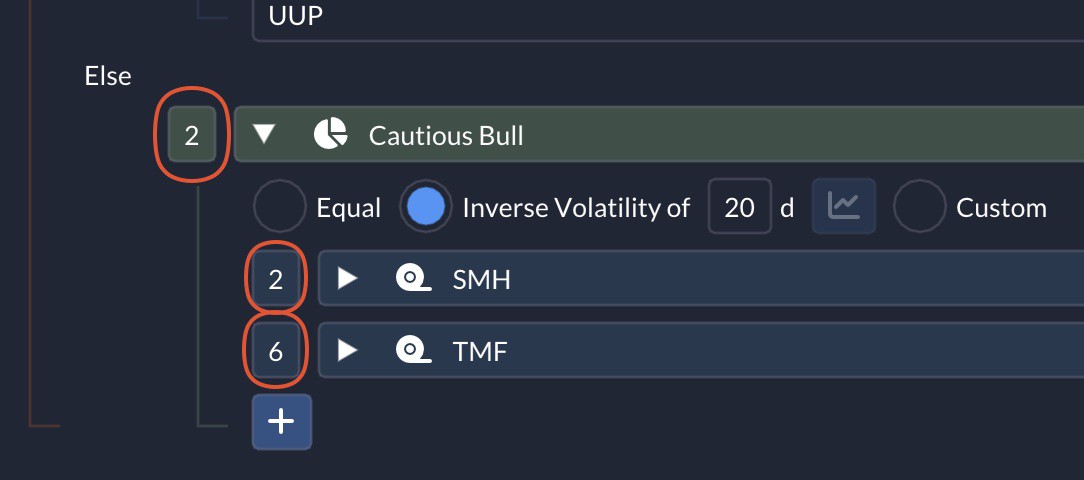Image resolution: width=1084 pixels, height=480 pixels.
Task: Add a new asset with the plus button
Action: pos(281,421)
